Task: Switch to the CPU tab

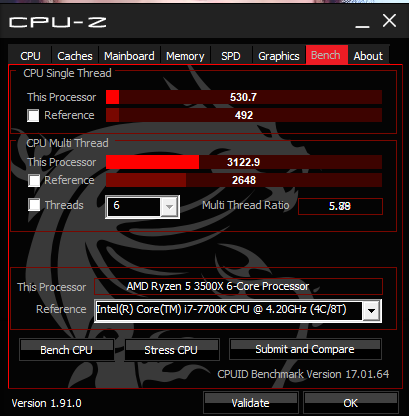Action: click(30, 56)
